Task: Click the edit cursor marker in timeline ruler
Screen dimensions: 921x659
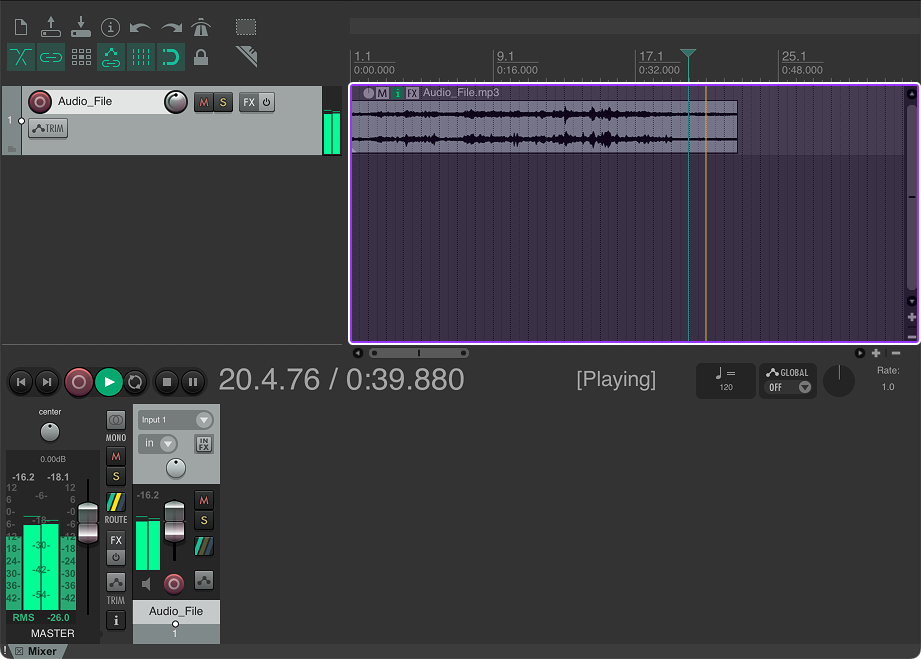Action: coord(688,53)
